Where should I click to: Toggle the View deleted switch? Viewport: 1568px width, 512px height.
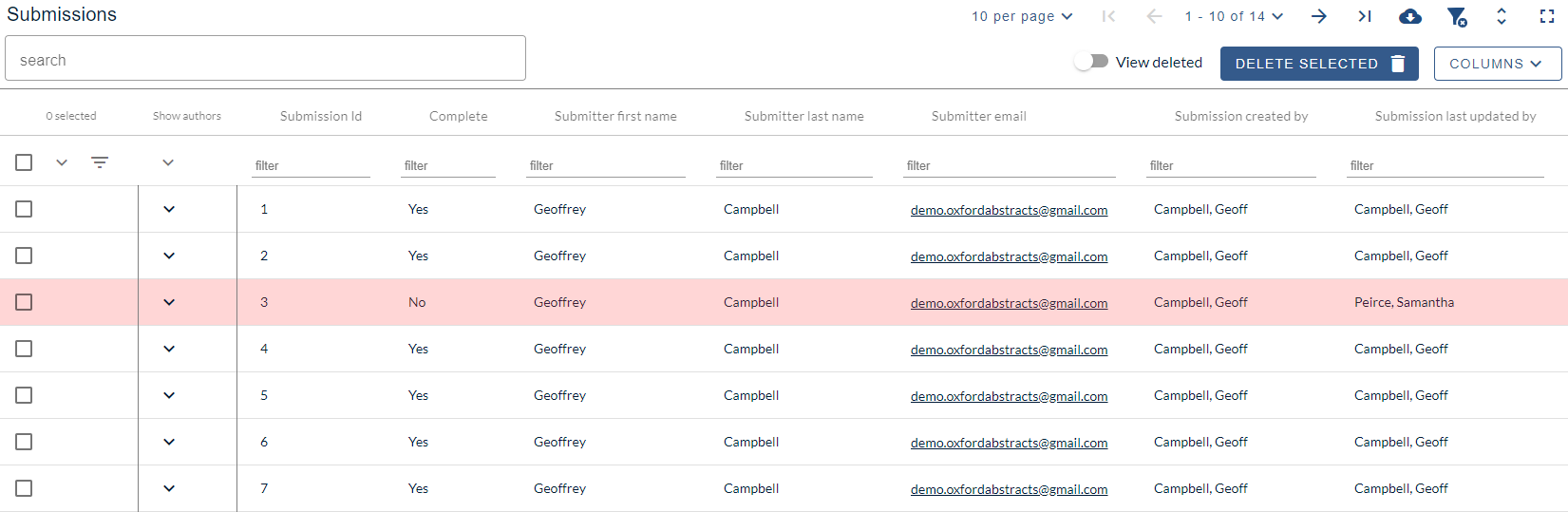(1091, 62)
